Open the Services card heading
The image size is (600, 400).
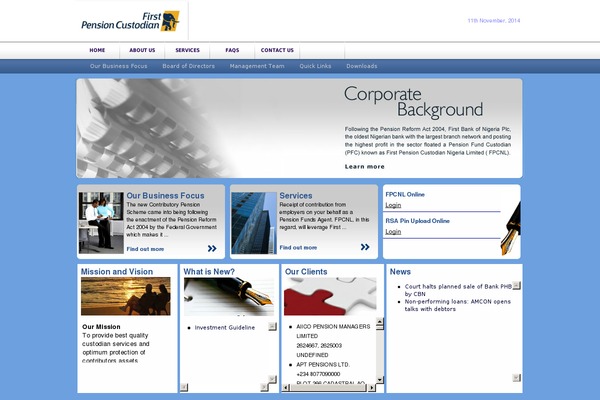click(296, 196)
